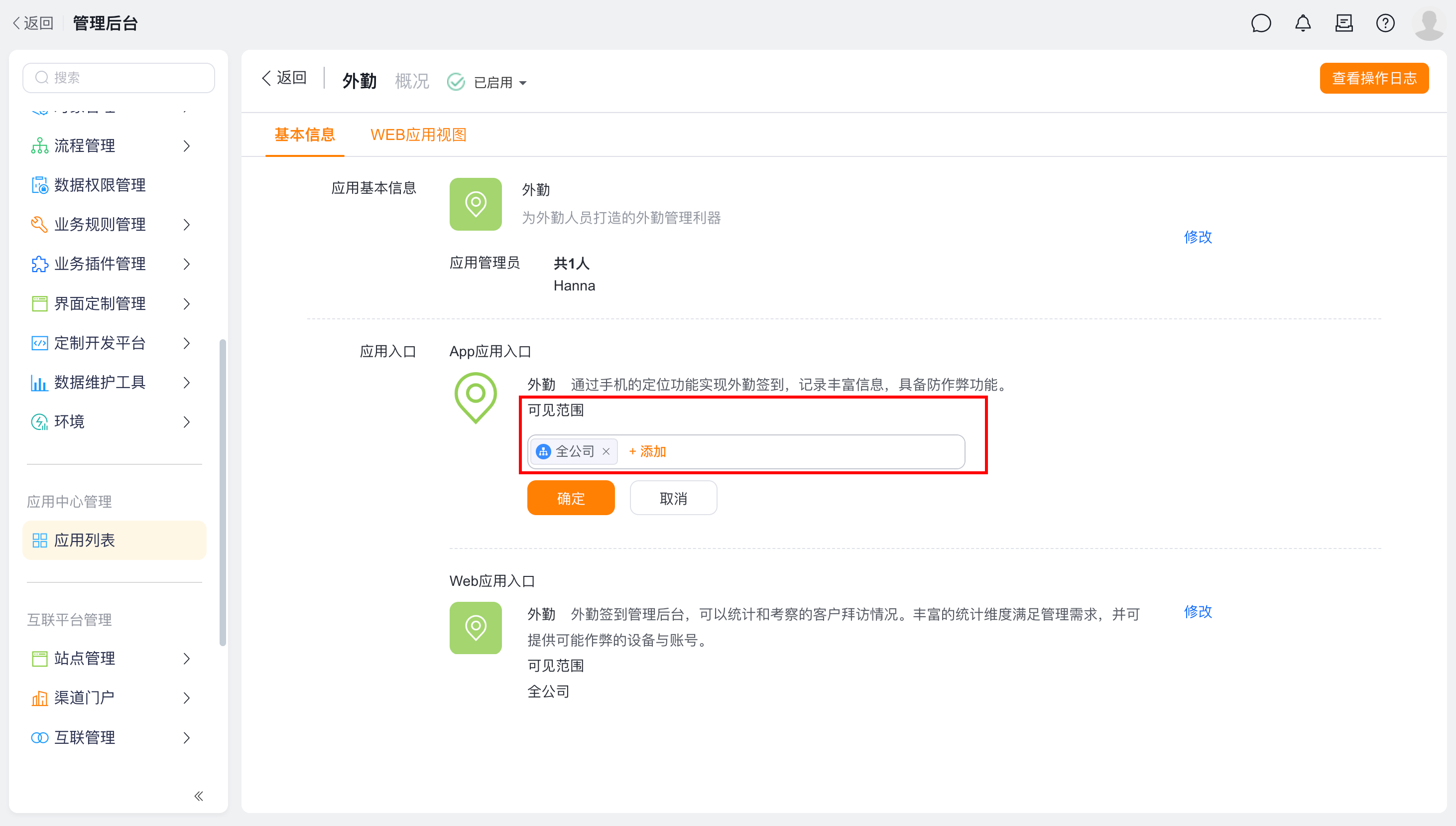Click the 取消 button

(x=673, y=498)
